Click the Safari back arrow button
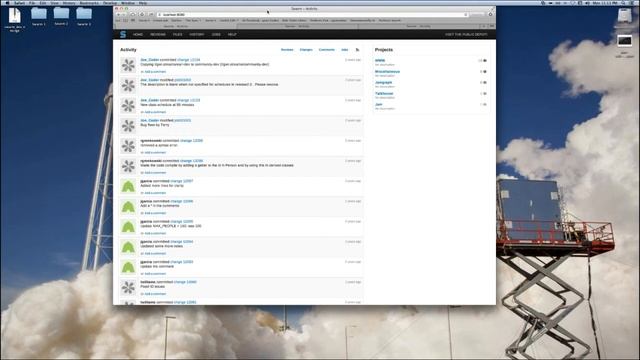This screenshot has width=640, height=360. (119, 14)
